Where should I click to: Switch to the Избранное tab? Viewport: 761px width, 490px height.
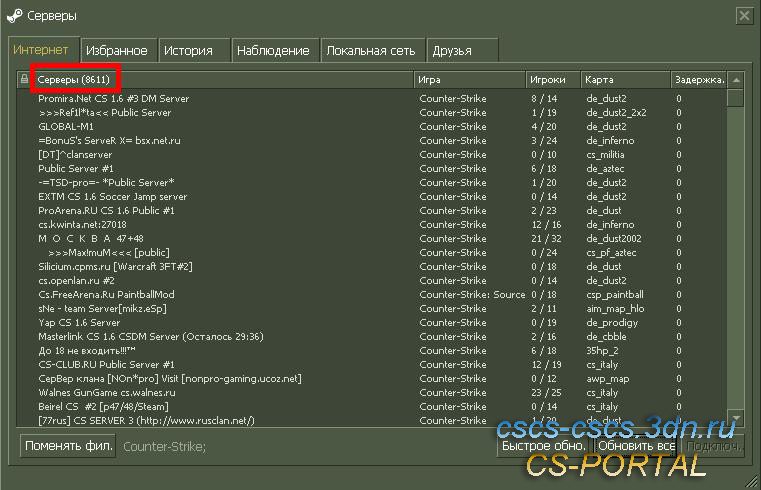tap(117, 50)
